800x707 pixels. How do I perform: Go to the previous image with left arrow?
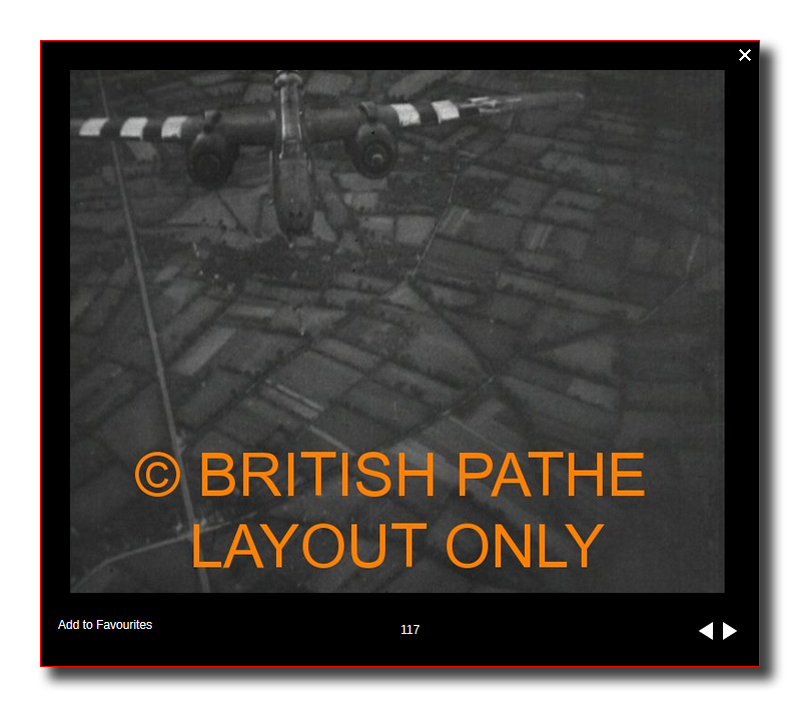[706, 630]
